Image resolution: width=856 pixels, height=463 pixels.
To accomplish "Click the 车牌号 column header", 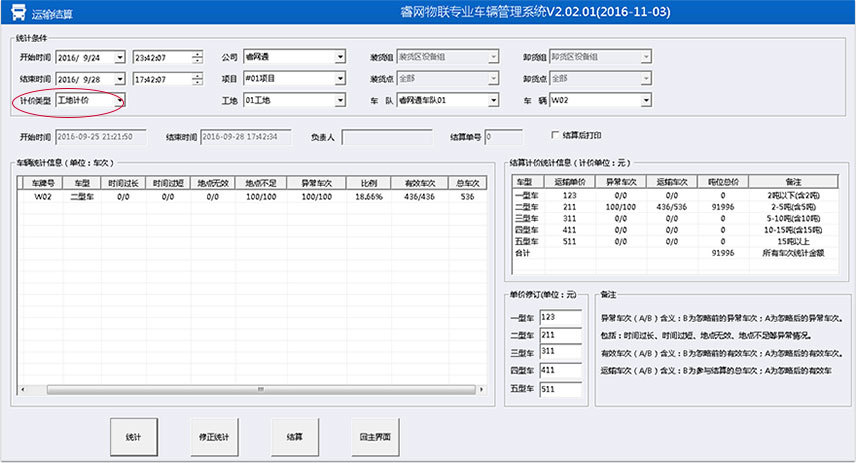I will click(43, 183).
